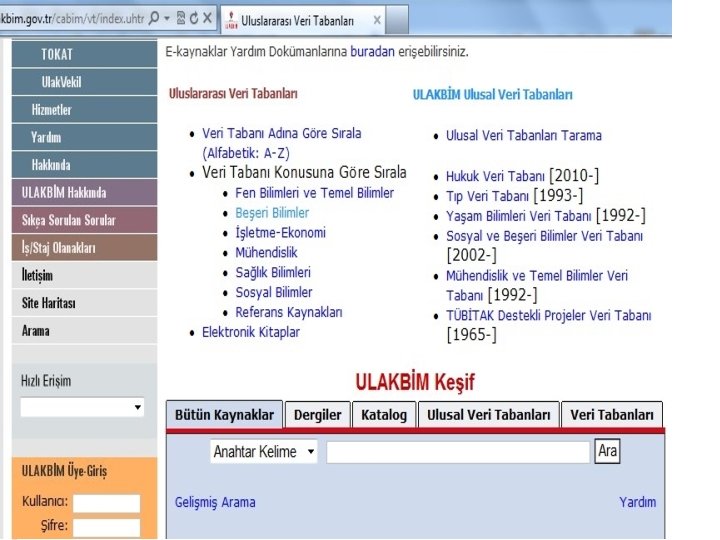Viewport: 720px width, 540px height.
Task: Open the Gelişmiş Arama link
Action: 215,502
